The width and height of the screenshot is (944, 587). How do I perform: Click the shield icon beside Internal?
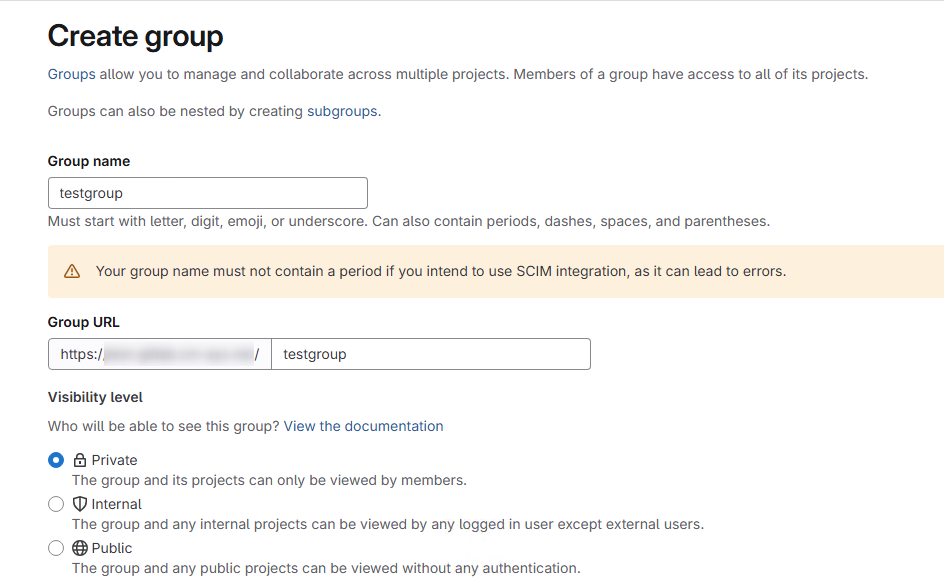79,504
